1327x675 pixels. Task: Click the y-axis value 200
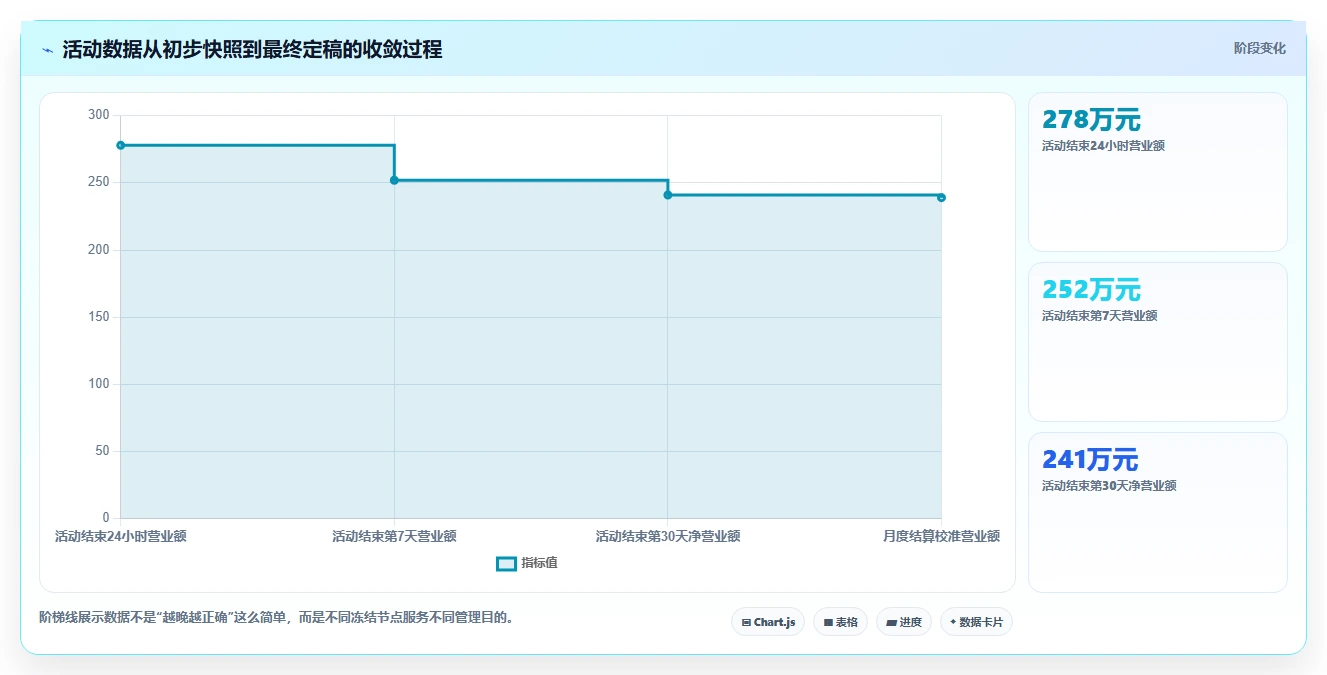coord(99,249)
